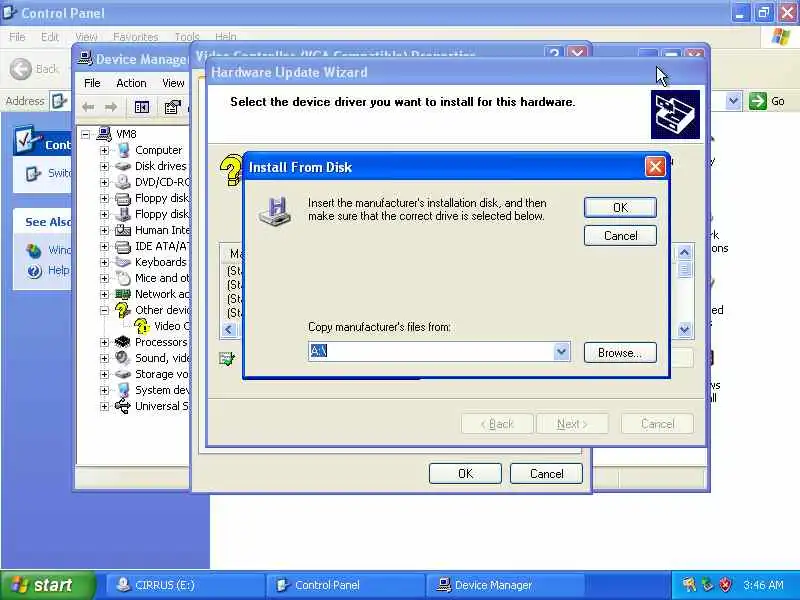Screen dimensions: 800x600
Task: Click Device Manager back arrow toolbar icon
Action: point(88,107)
